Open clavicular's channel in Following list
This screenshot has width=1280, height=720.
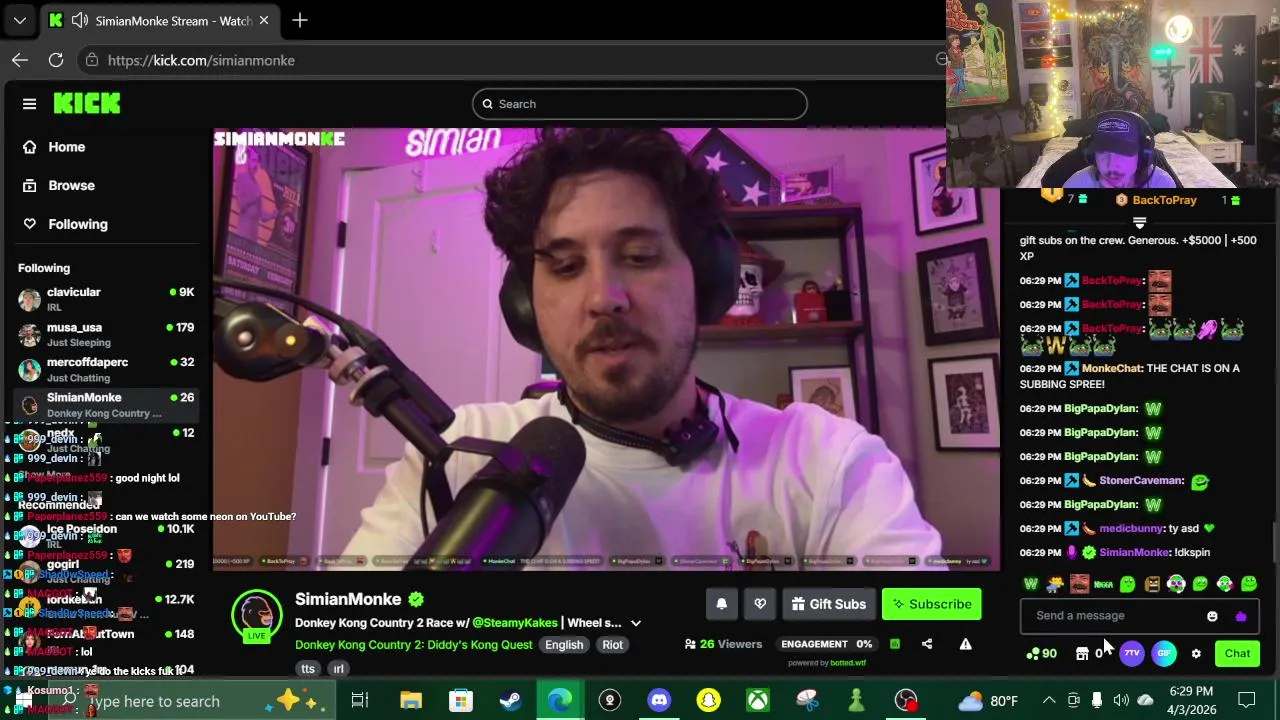click(x=105, y=299)
